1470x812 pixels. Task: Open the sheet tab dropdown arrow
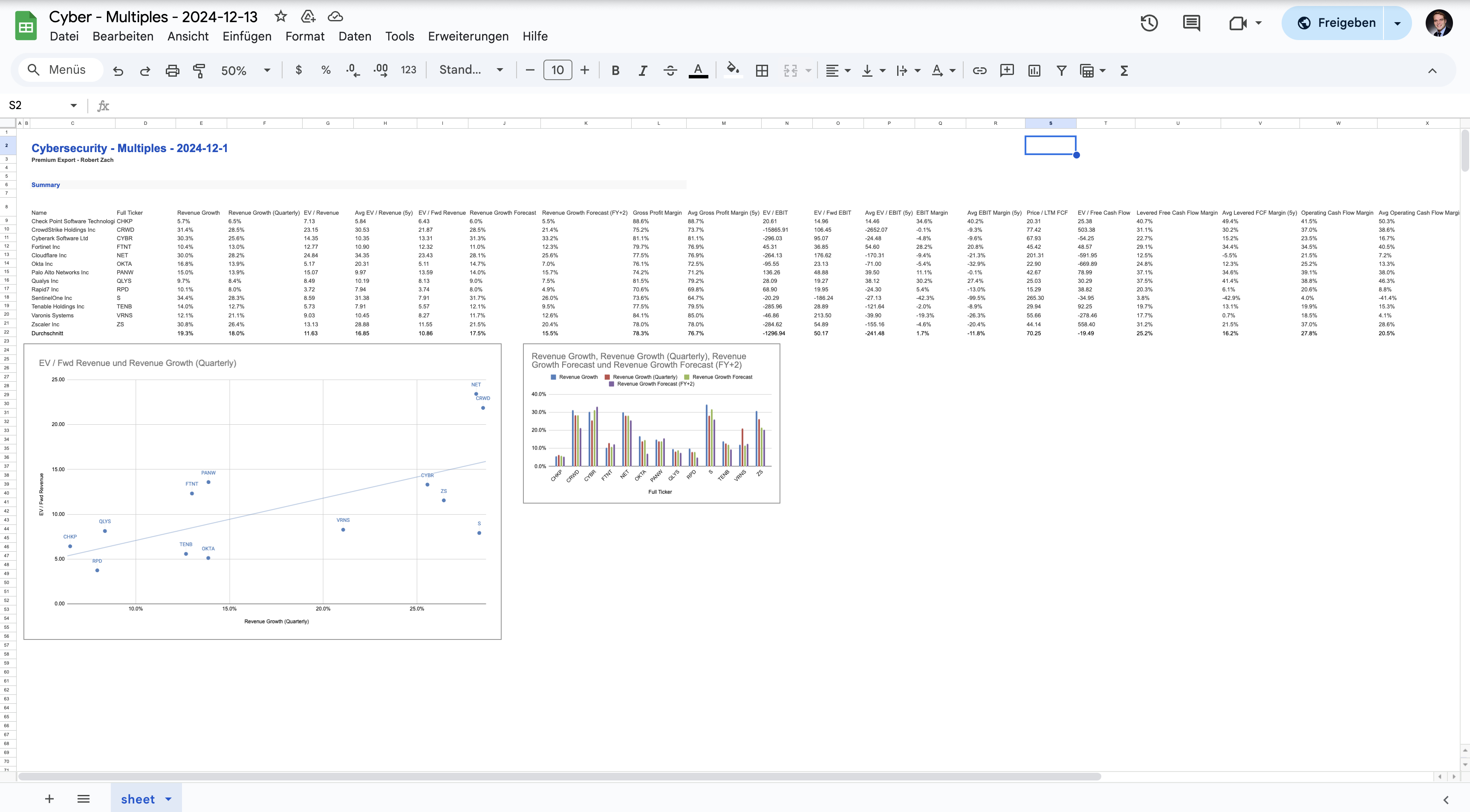168,799
